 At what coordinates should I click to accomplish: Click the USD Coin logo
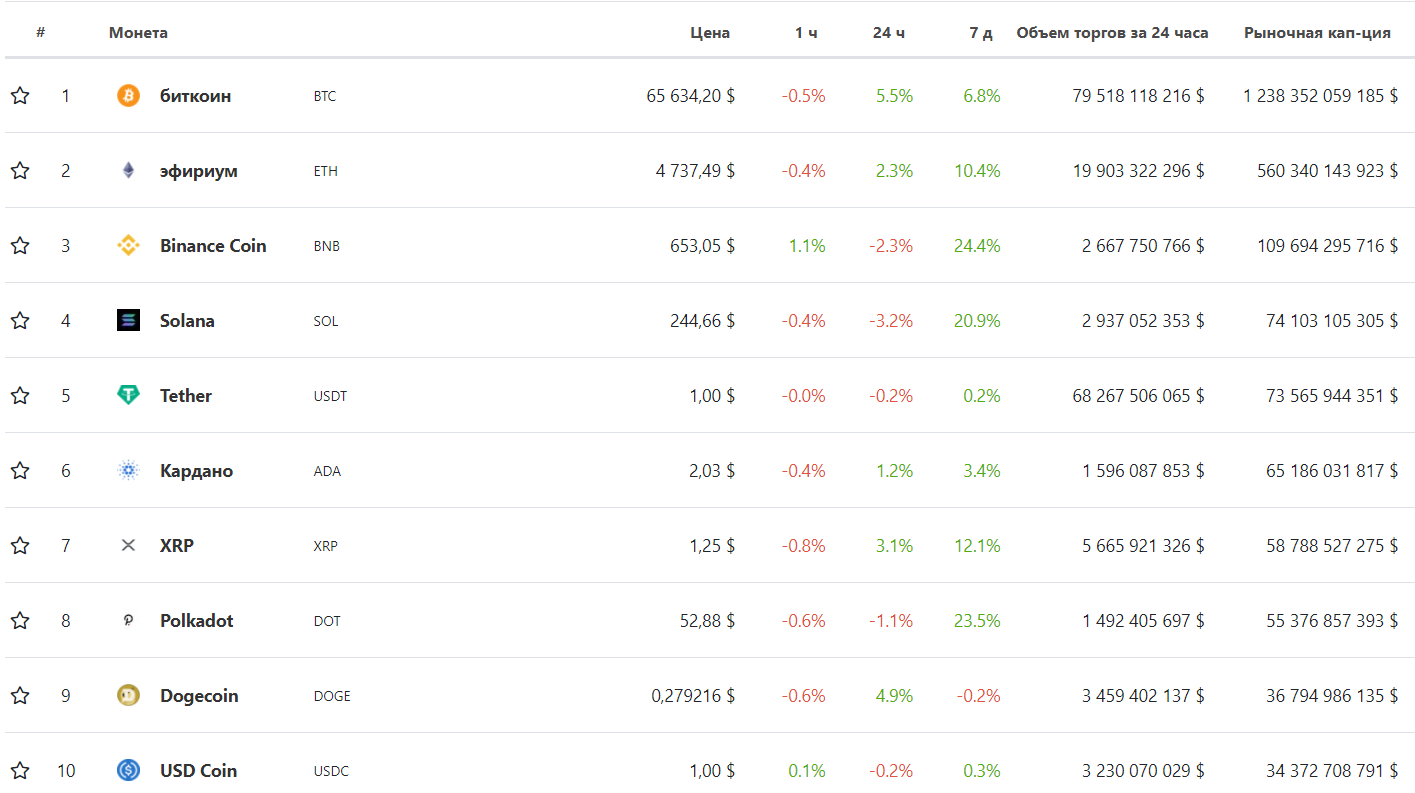coord(128,771)
